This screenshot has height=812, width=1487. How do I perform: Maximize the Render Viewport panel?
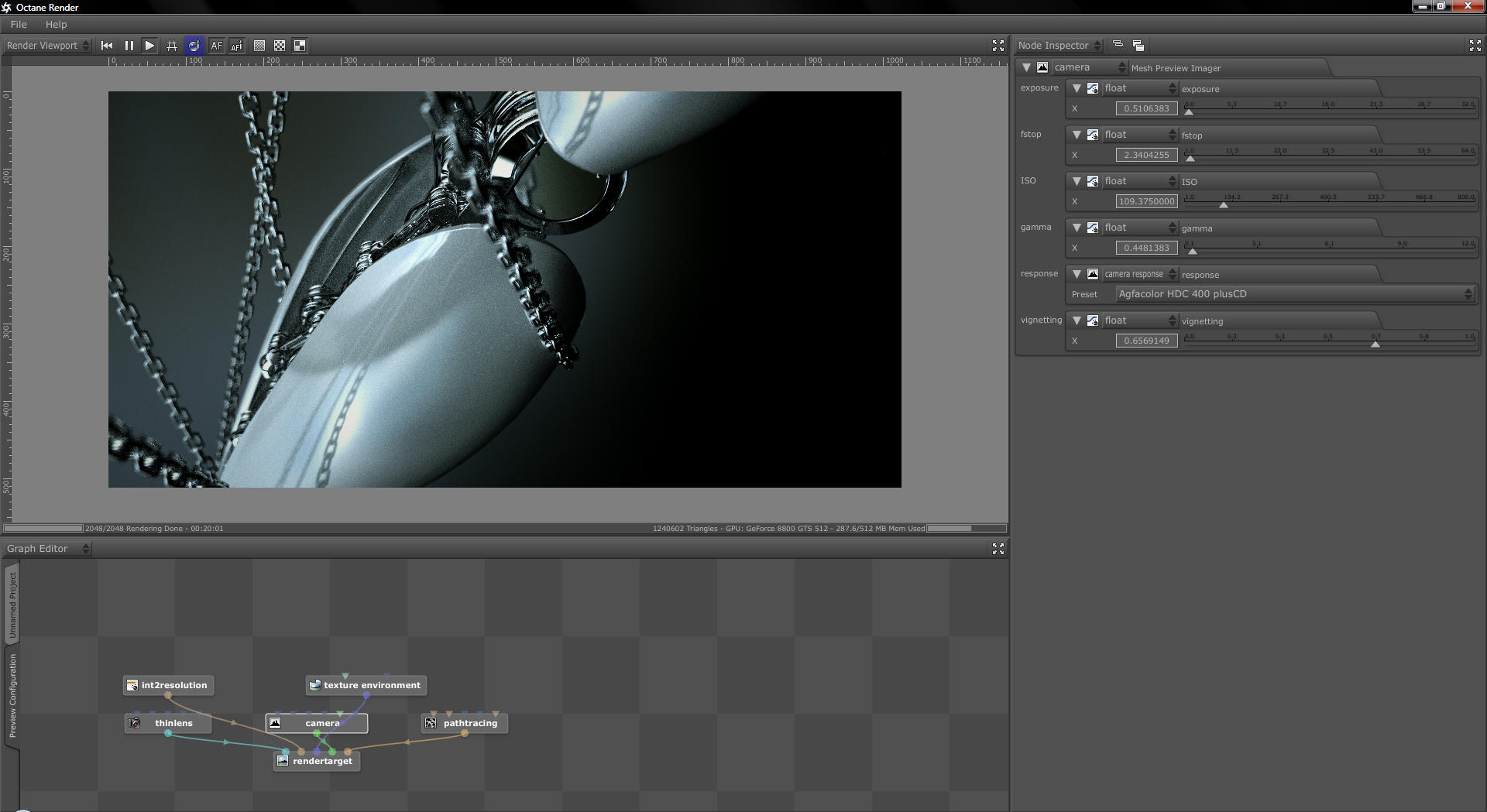click(998, 46)
